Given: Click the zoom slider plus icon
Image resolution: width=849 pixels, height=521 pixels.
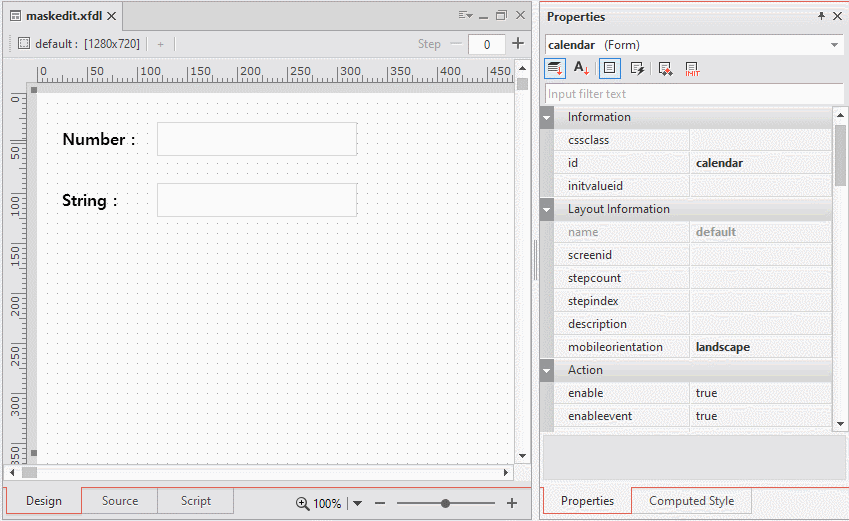Looking at the screenshot, I should 512,504.
